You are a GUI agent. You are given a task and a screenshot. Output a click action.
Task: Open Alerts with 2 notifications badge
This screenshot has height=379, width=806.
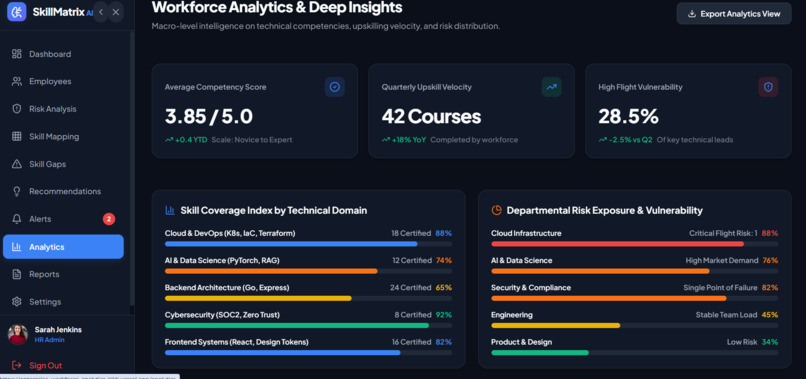pos(63,219)
